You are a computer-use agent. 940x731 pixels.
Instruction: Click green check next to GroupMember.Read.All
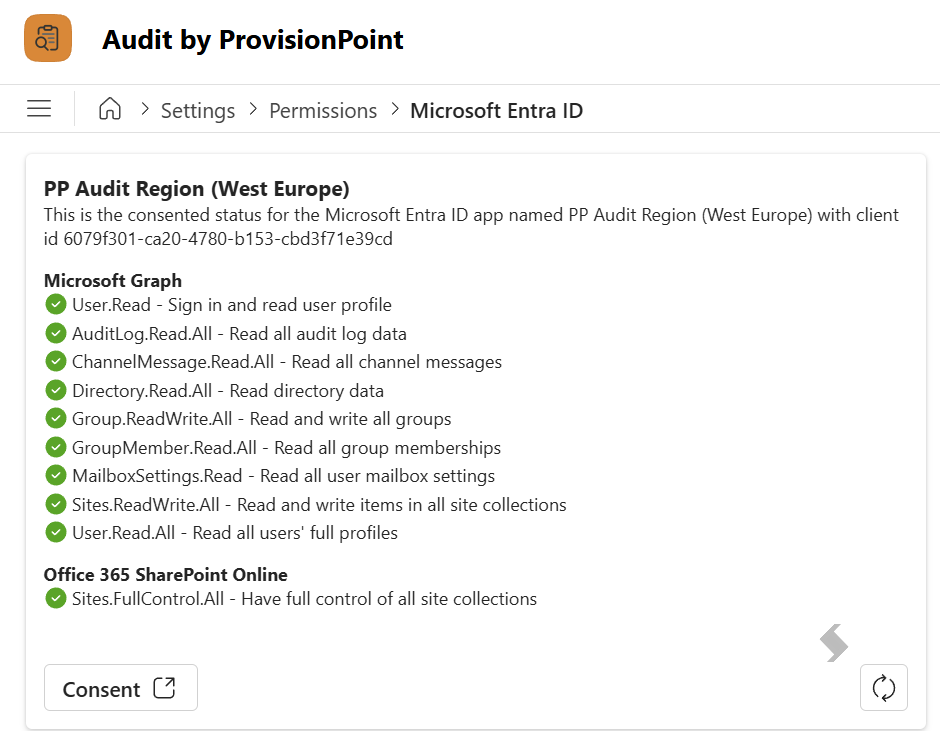tap(56, 447)
